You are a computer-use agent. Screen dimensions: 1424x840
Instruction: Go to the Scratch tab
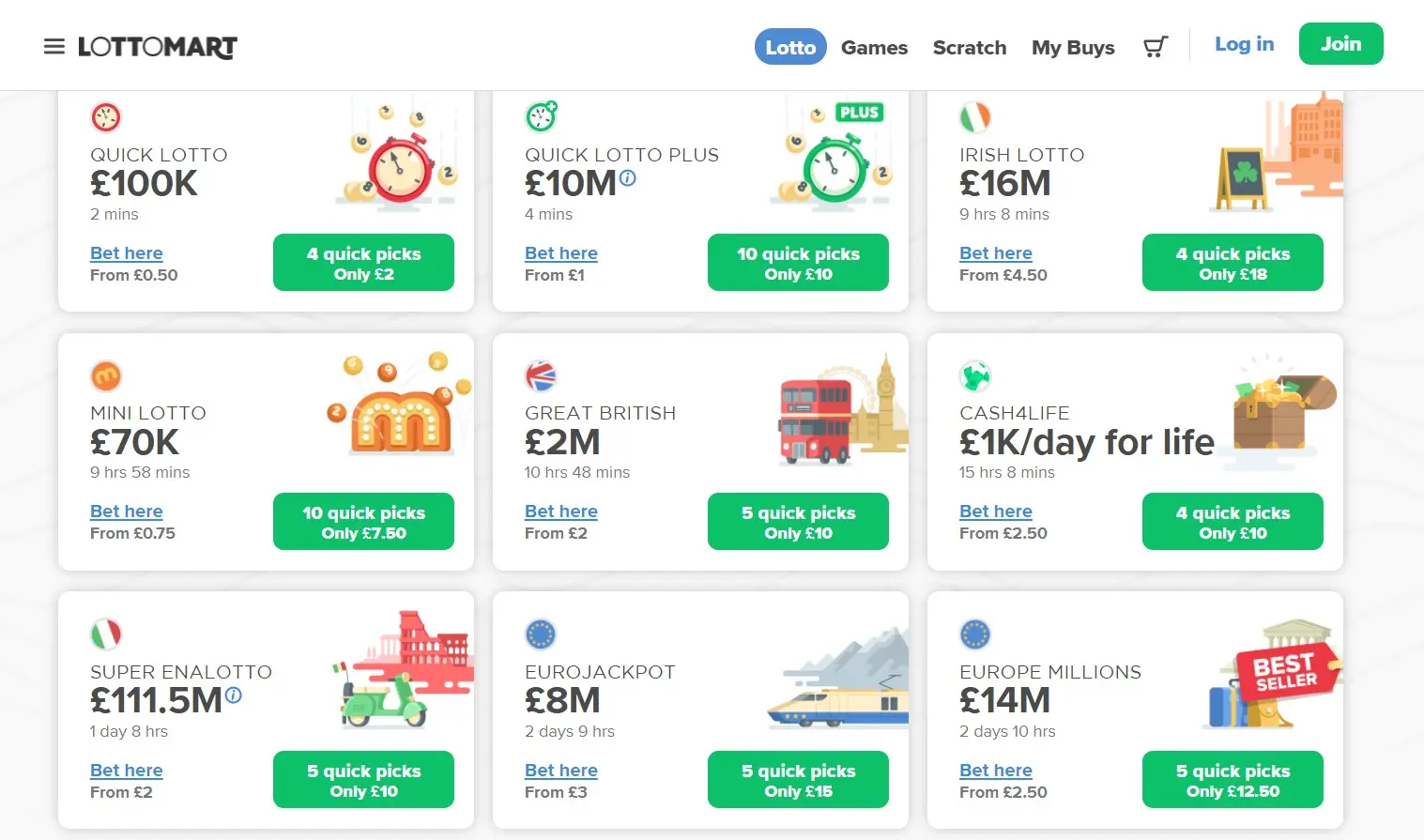970,47
